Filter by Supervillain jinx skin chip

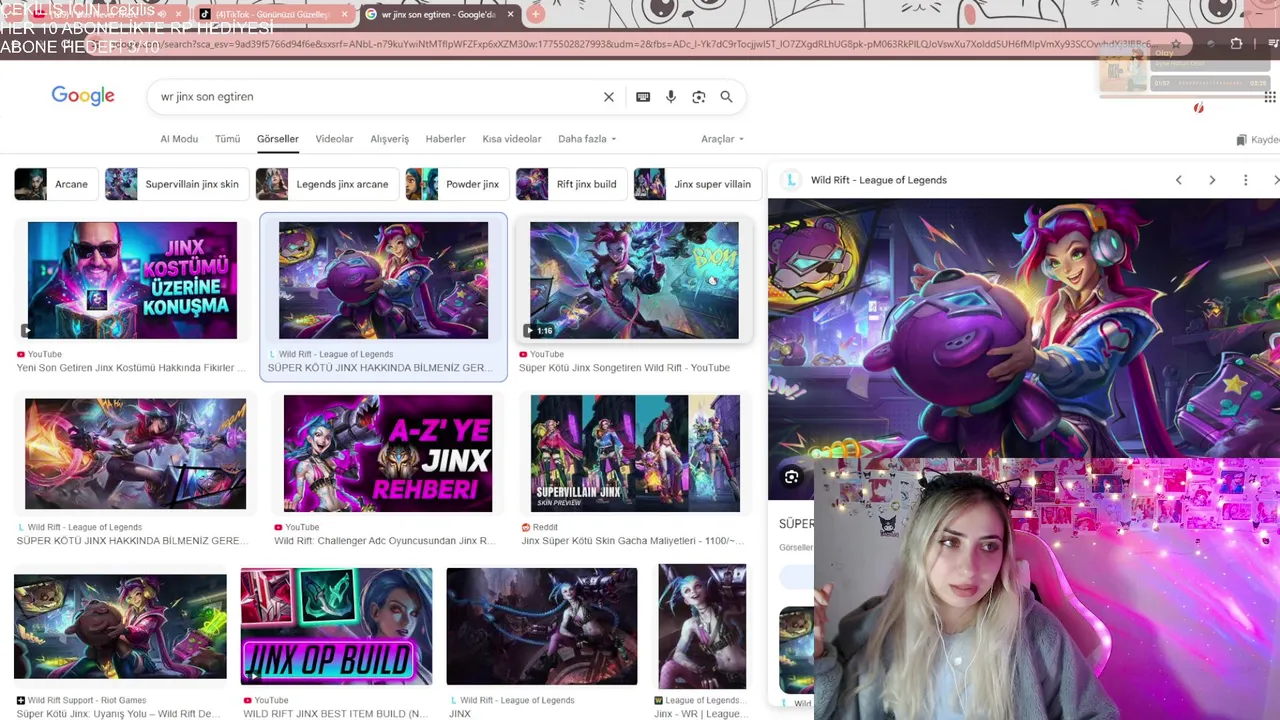click(x=176, y=184)
